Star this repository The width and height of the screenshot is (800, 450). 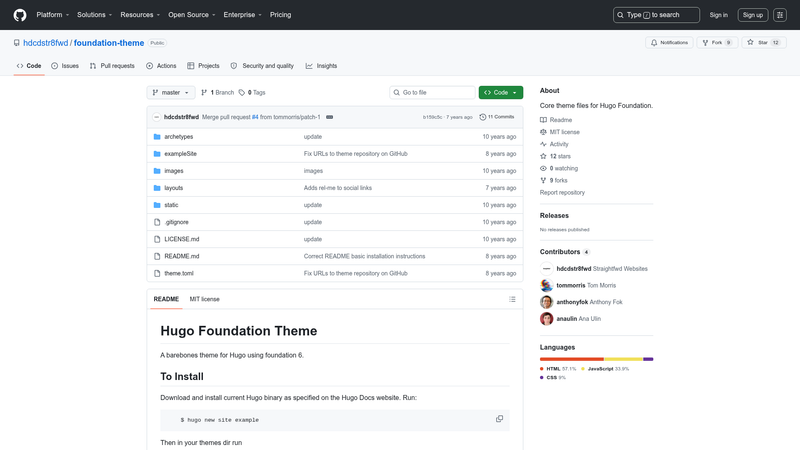[764, 42]
